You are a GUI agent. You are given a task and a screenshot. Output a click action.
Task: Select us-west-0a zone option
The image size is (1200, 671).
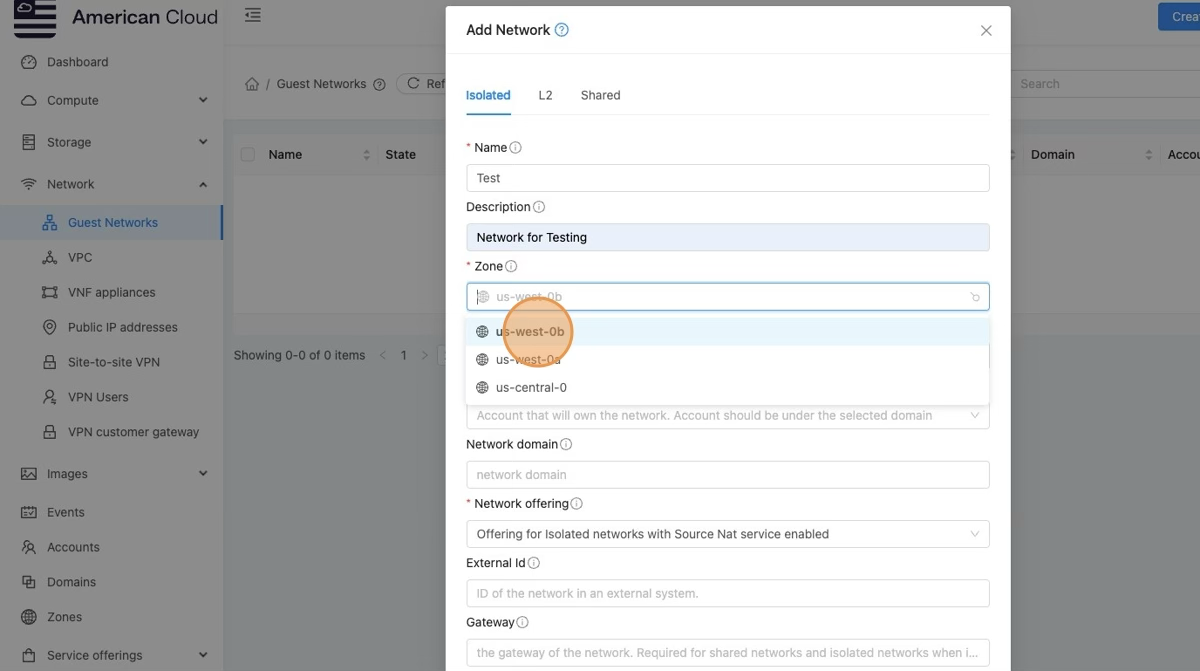click(528, 360)
